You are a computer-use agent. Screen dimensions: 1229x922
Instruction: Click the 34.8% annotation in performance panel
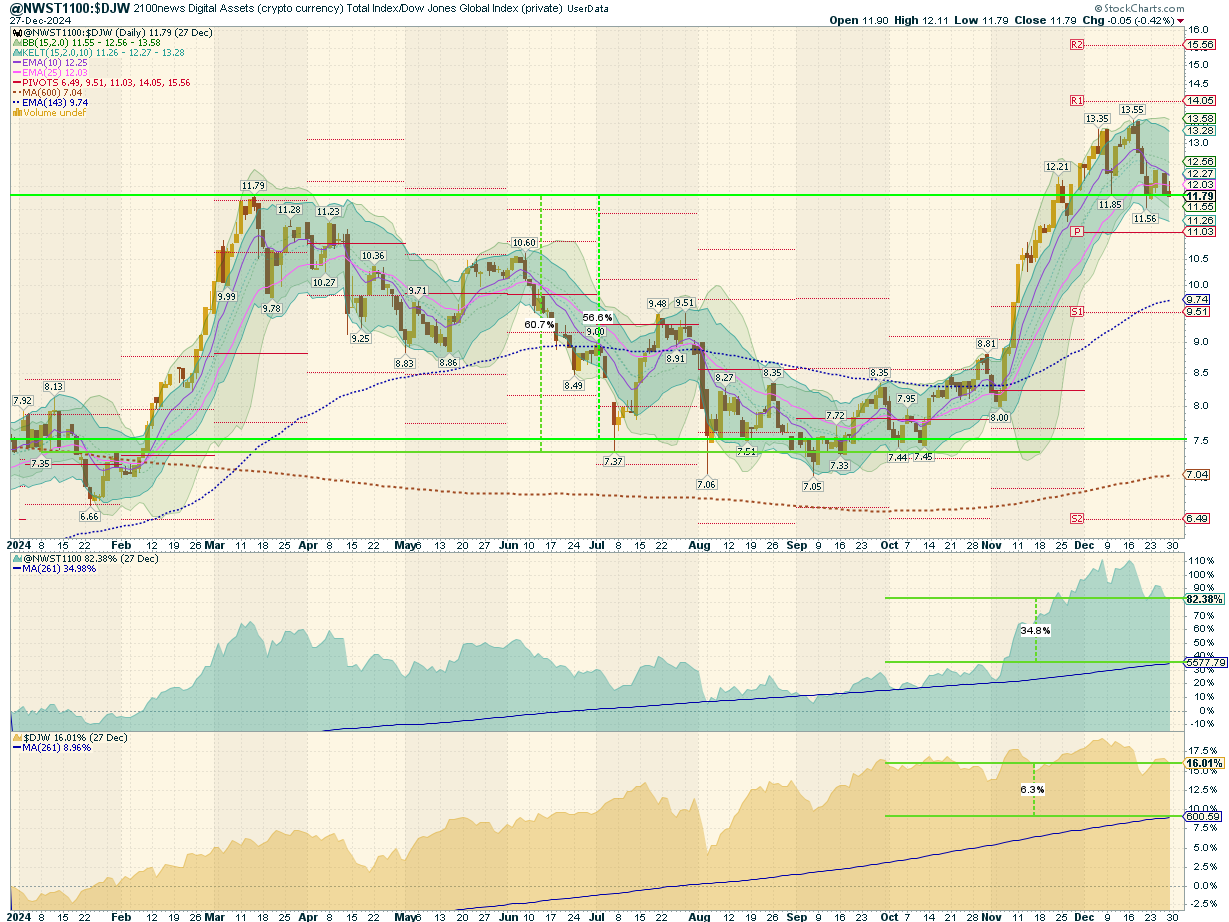click(1035, 631)
